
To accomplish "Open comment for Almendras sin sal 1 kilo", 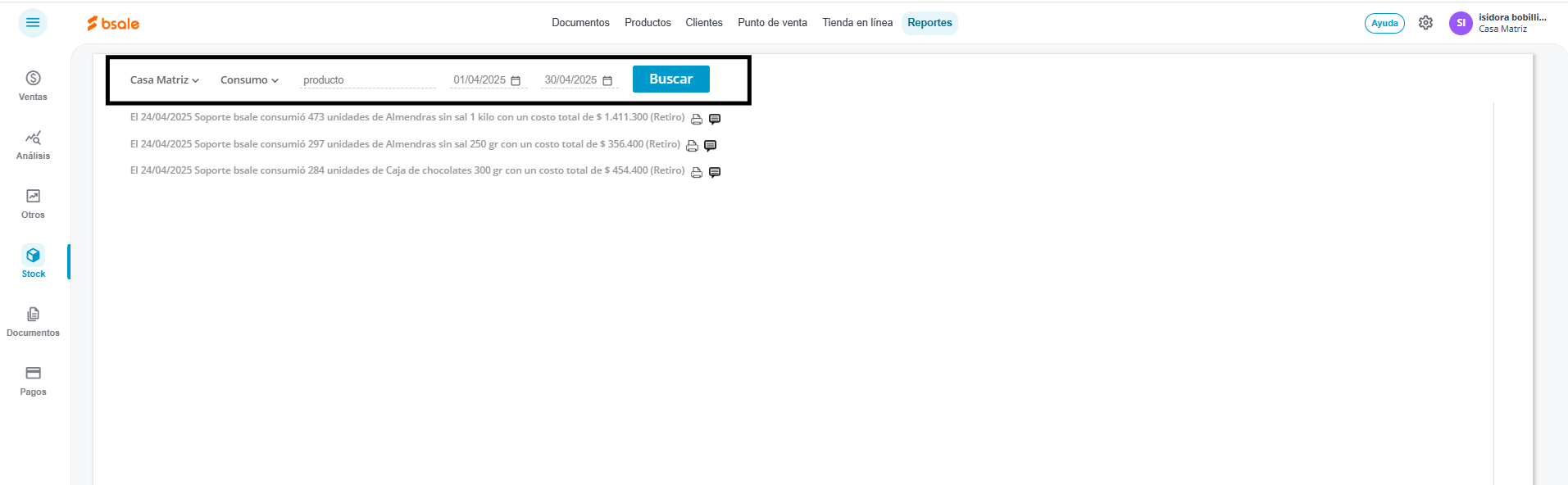I will [715, 119].
